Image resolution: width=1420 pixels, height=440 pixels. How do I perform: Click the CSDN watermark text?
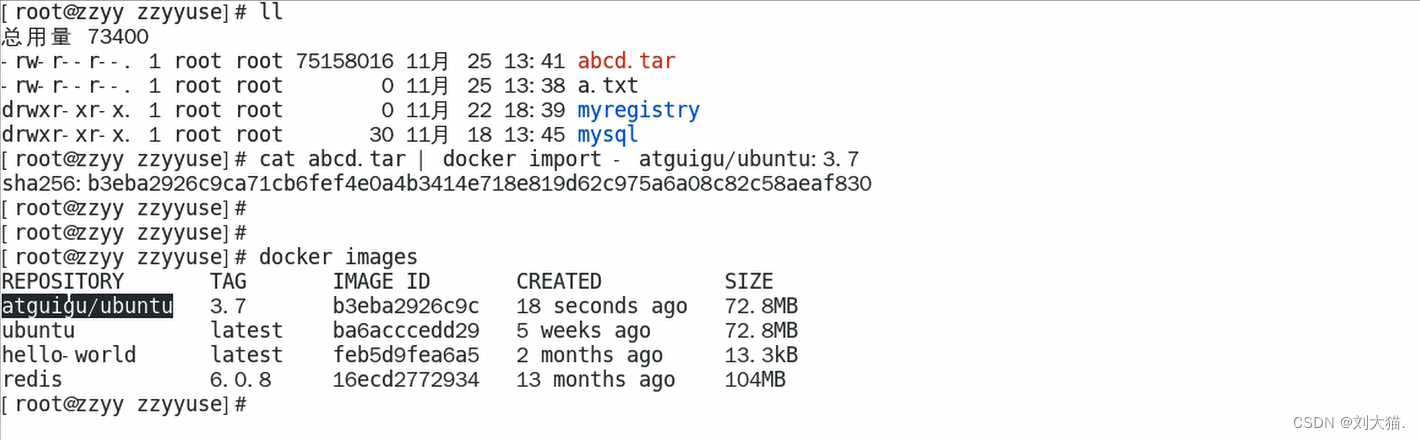pyautogui.click(x=1346, y=422)
